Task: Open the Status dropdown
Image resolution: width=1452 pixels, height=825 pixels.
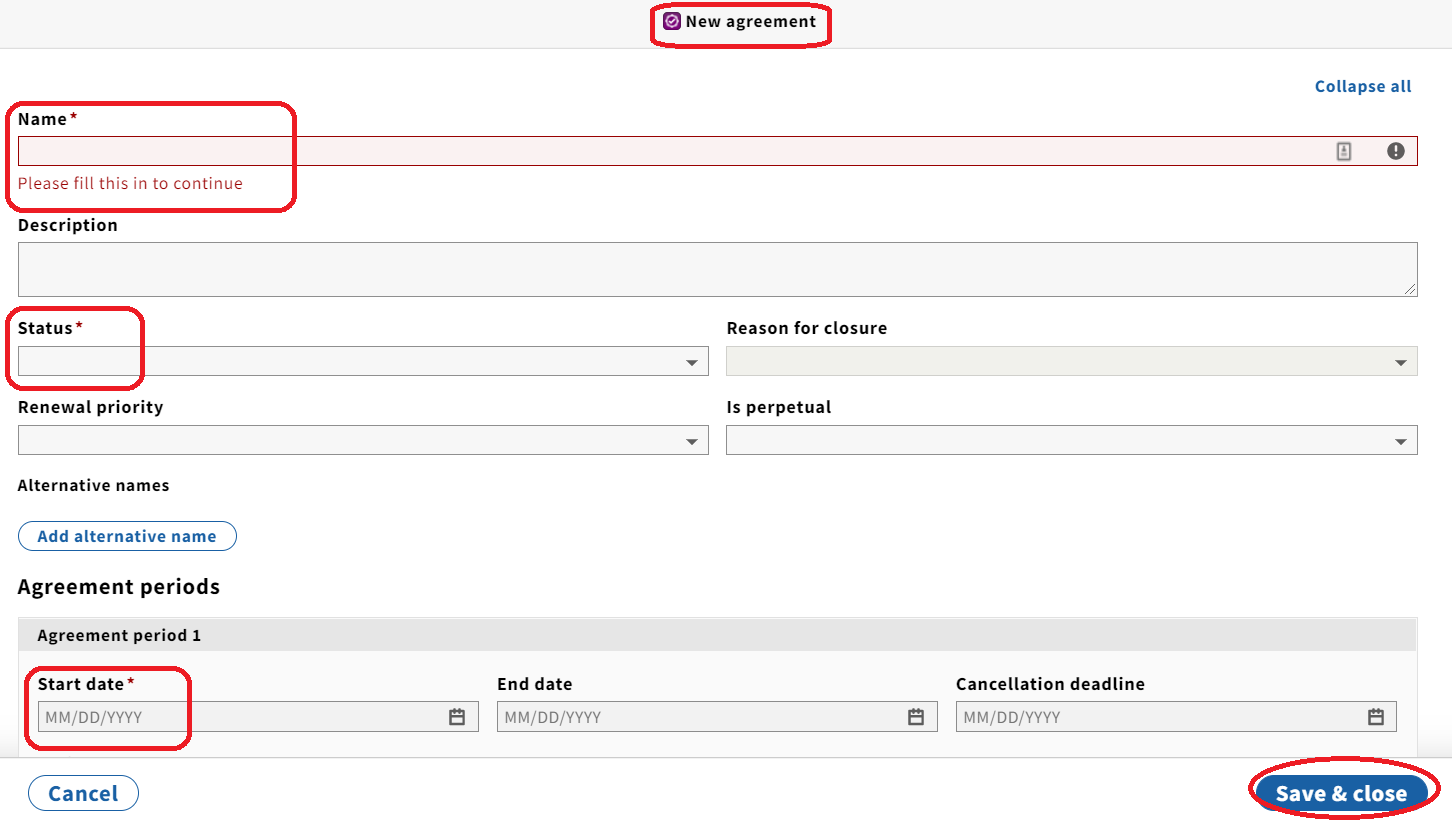Action: [x=363, y=361]
